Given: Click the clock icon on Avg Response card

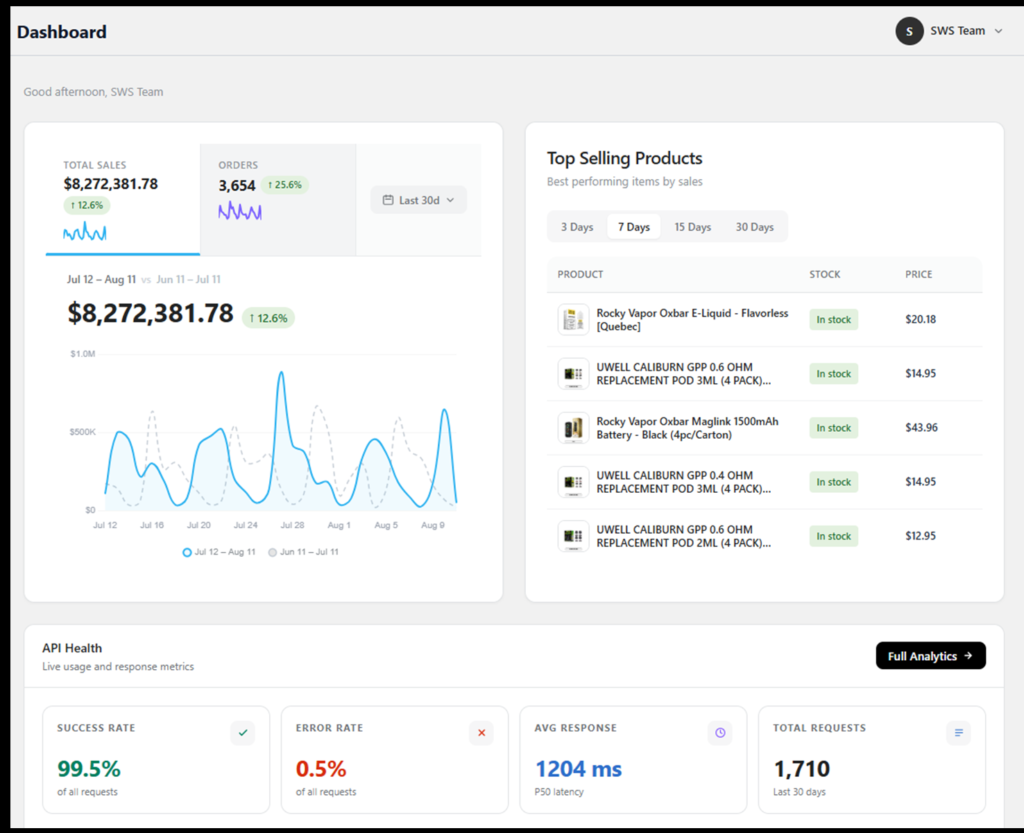Looking at the screenshot, I should (x=720, y=733).
